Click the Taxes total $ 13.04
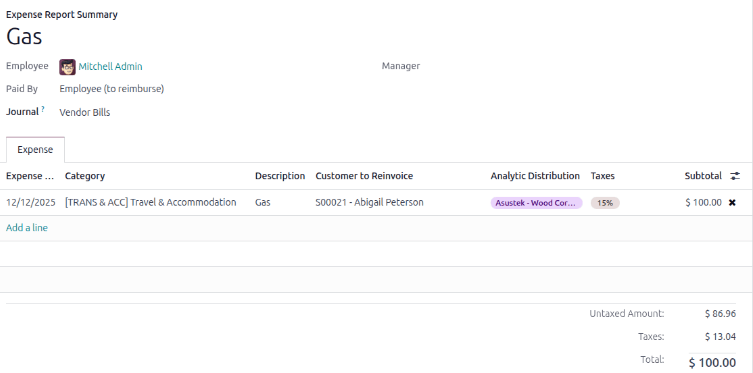This screenshot has width=753, height=373. click(x=720, y=337)
